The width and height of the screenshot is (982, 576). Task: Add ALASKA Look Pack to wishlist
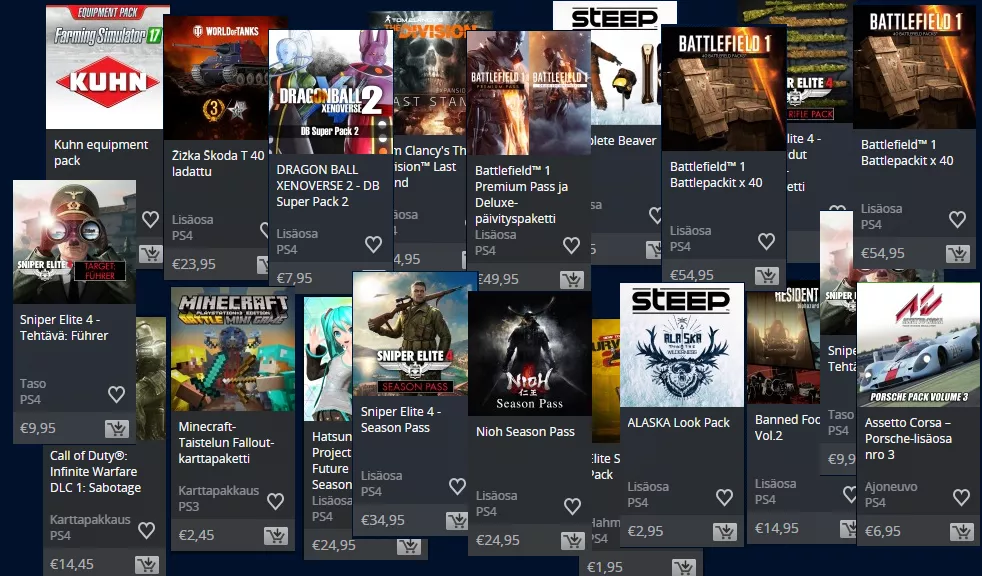(x=725, y=497)
